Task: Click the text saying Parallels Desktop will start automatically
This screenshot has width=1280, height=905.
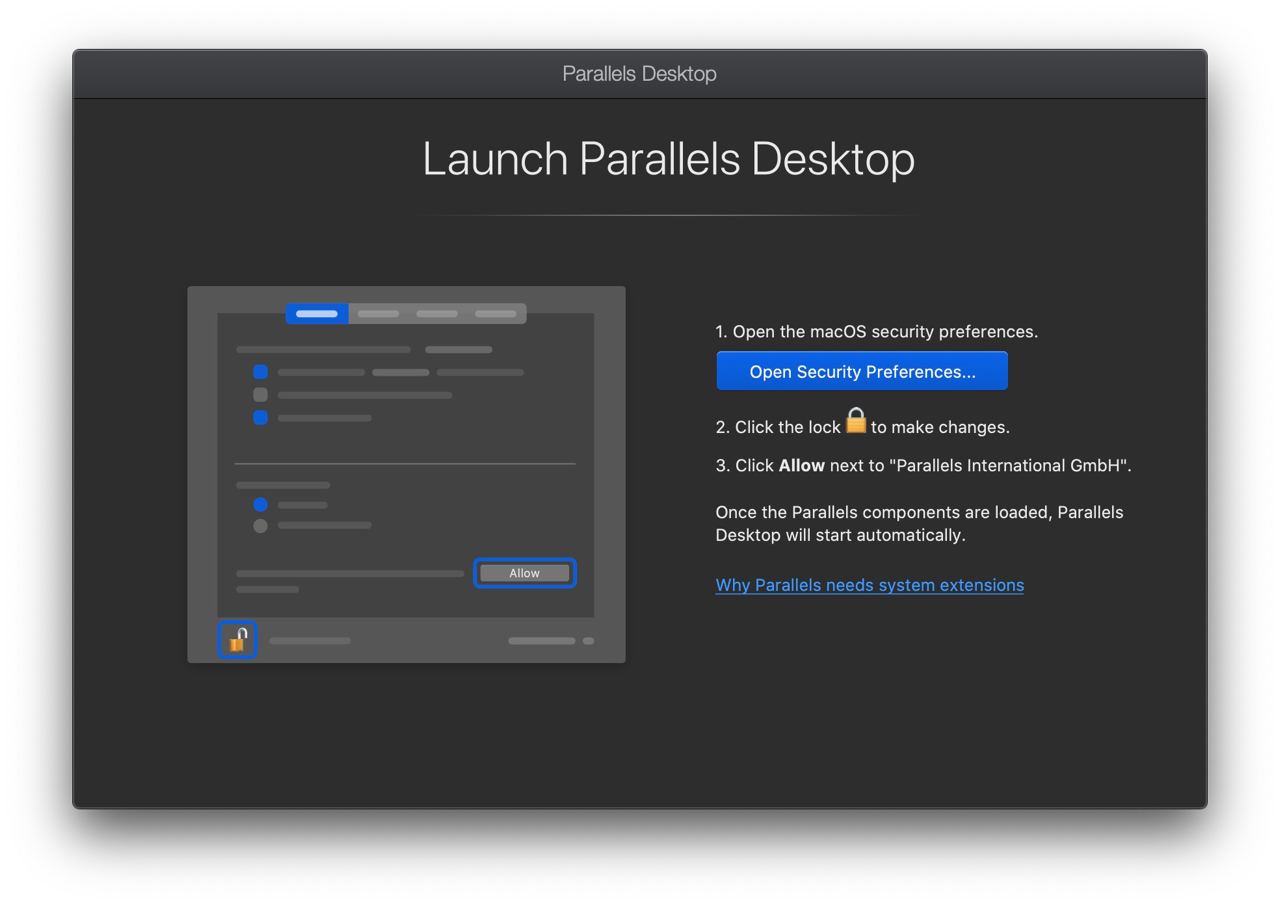Action: click(919, 523)
